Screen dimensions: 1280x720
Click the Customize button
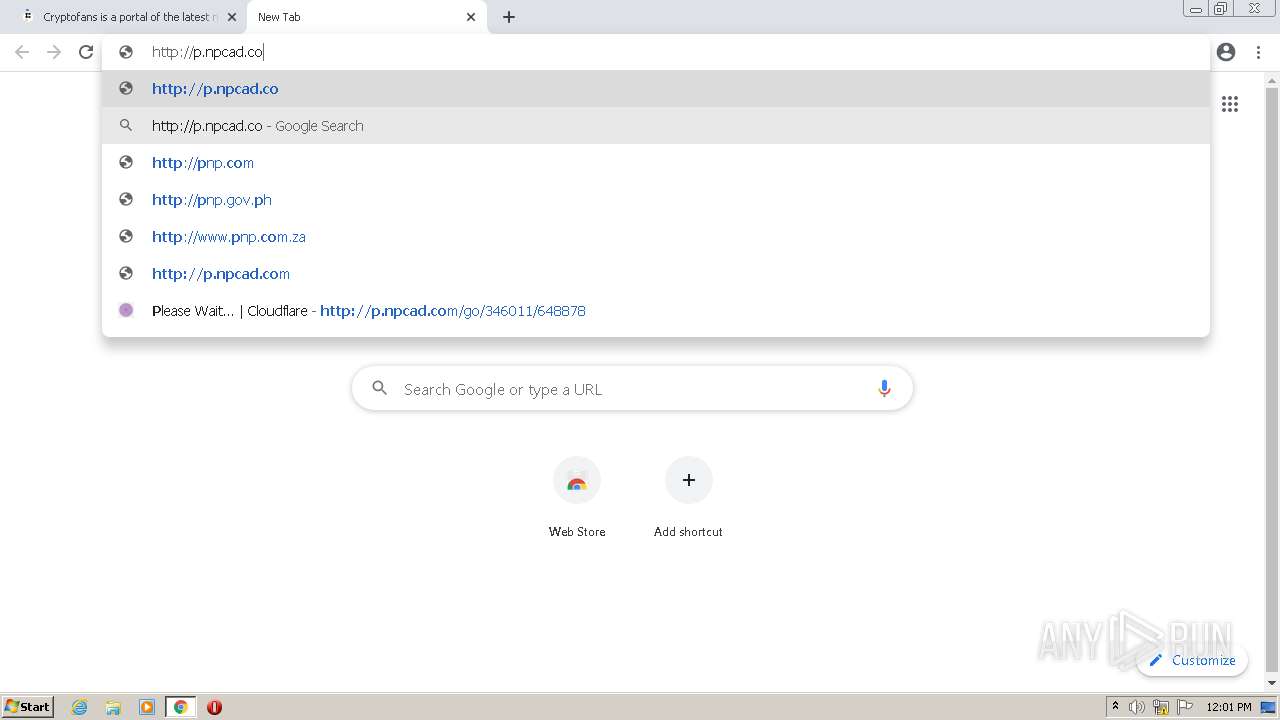point(1192,660)
